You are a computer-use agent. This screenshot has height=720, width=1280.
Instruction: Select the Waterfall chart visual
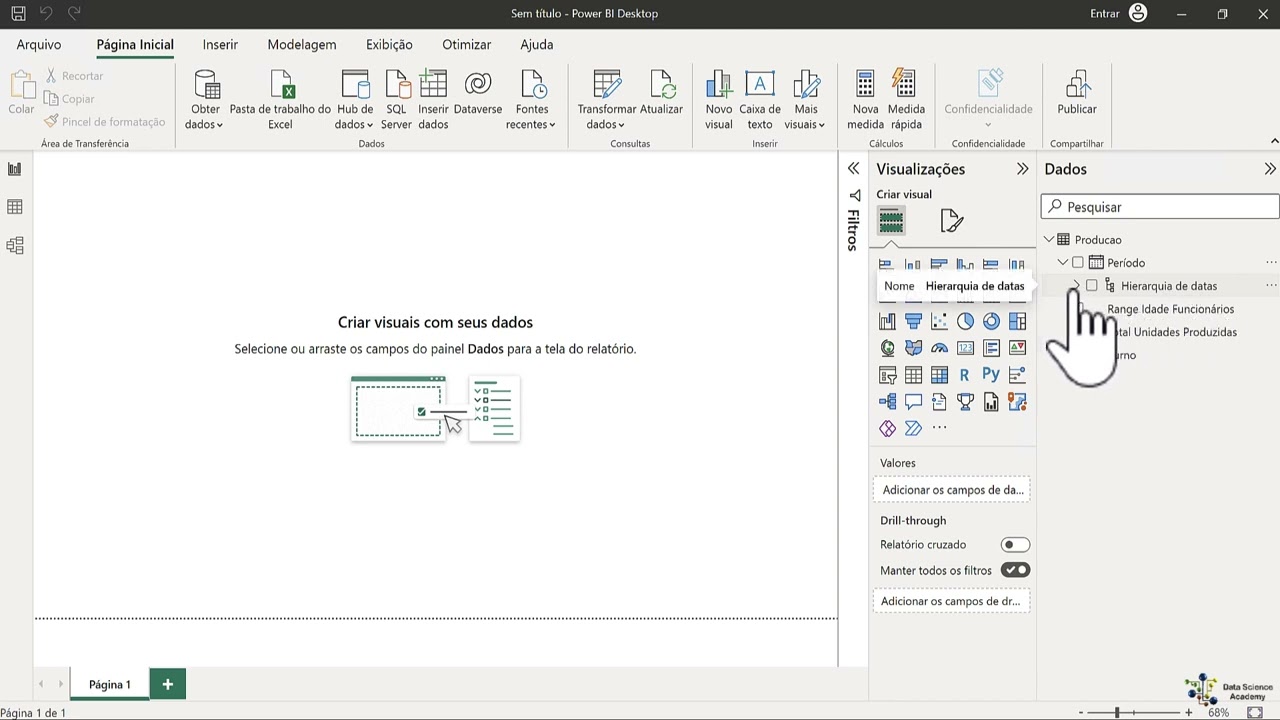887,321
